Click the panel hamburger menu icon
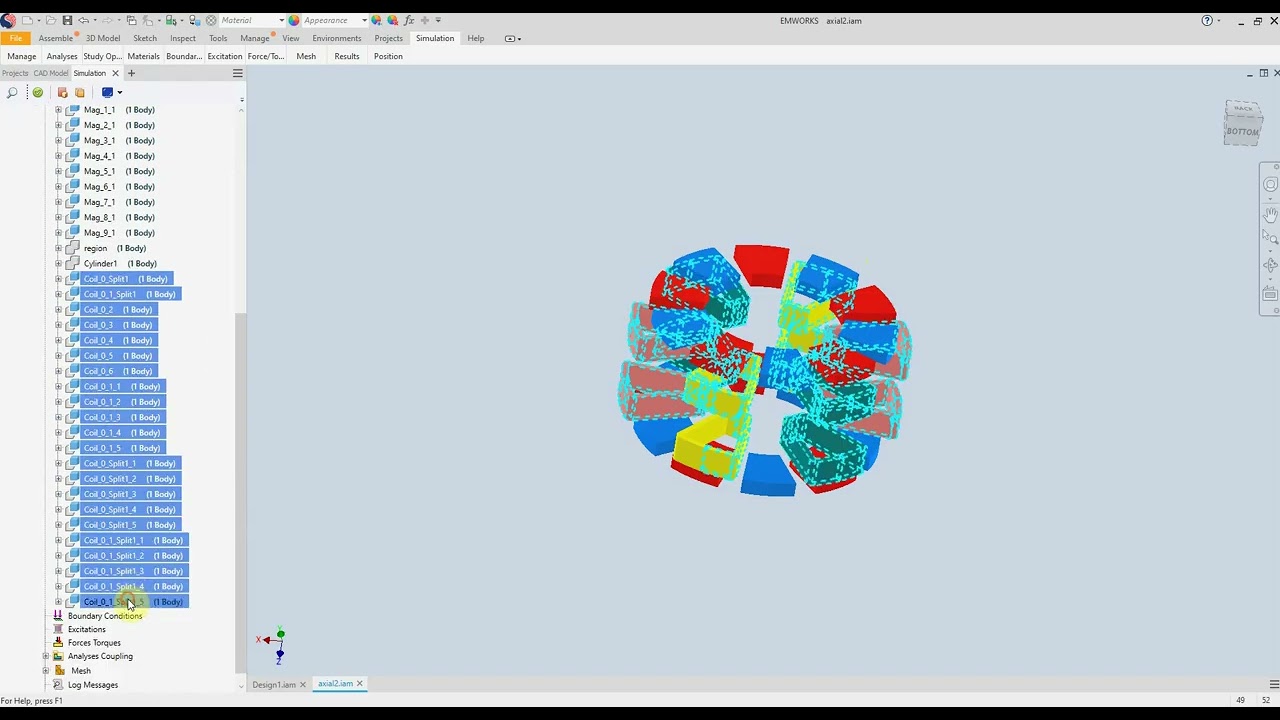1280x720 pixels. (x=238, y=73)
